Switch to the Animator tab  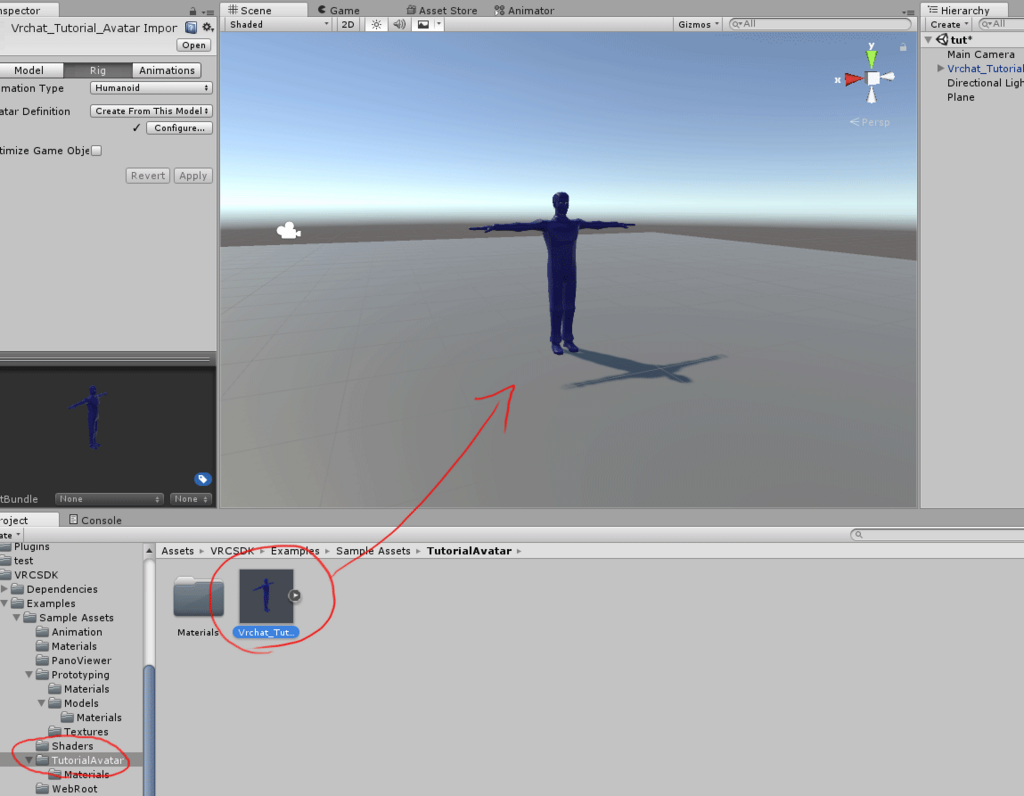pyautogui.click(x=524, y=10)
